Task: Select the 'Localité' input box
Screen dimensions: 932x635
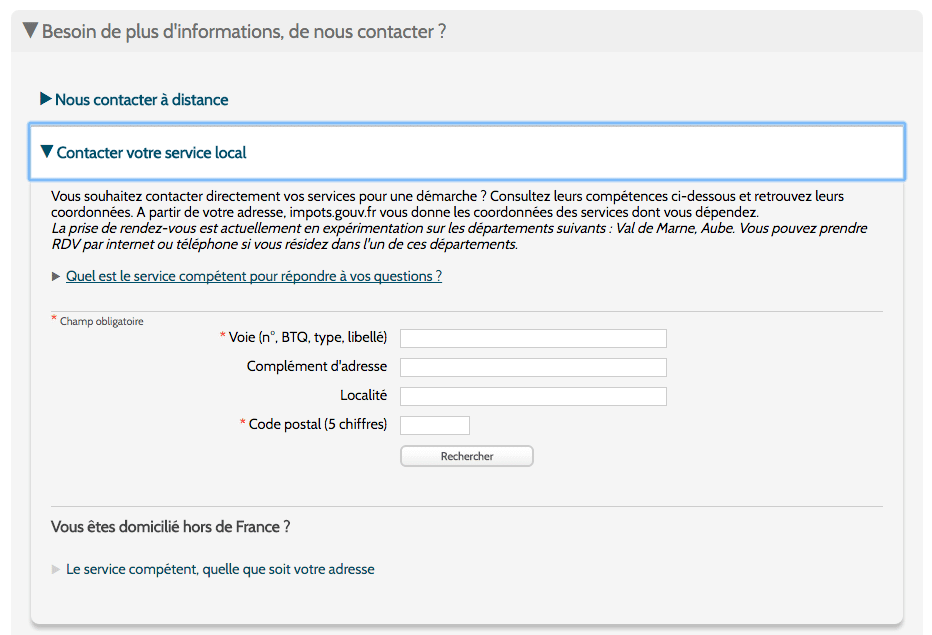Action: (x=533, y=397)
